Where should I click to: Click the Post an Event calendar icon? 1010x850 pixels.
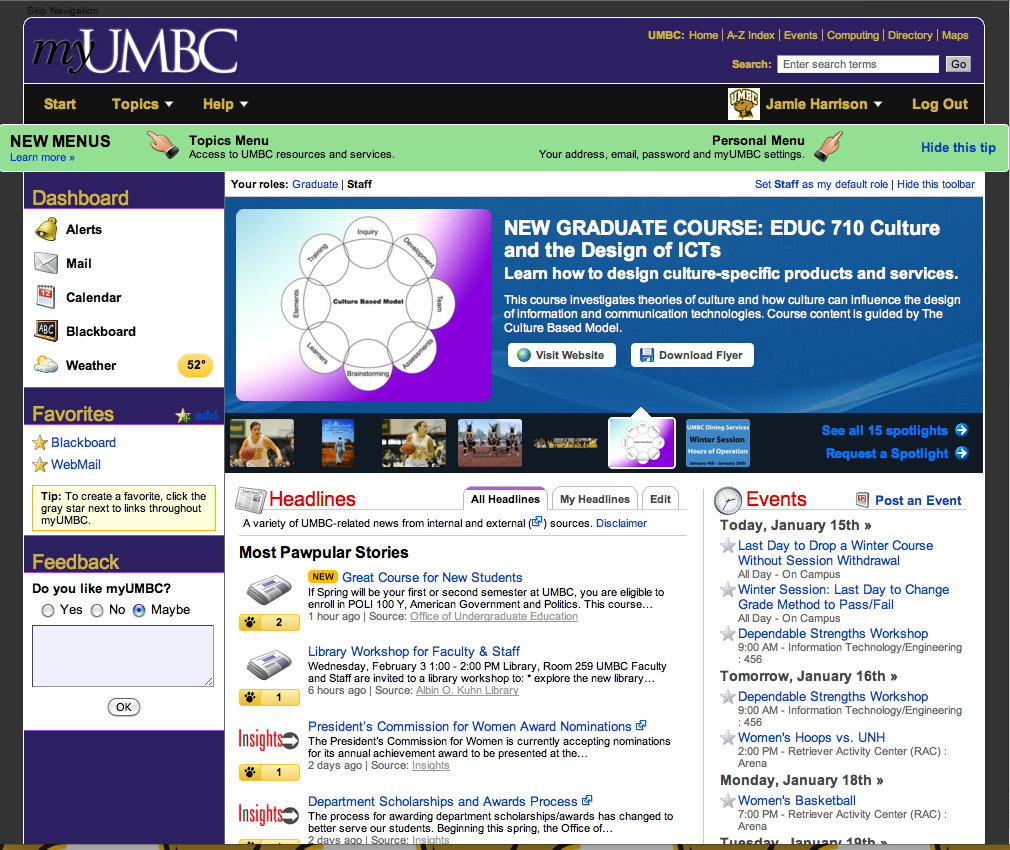862,500
